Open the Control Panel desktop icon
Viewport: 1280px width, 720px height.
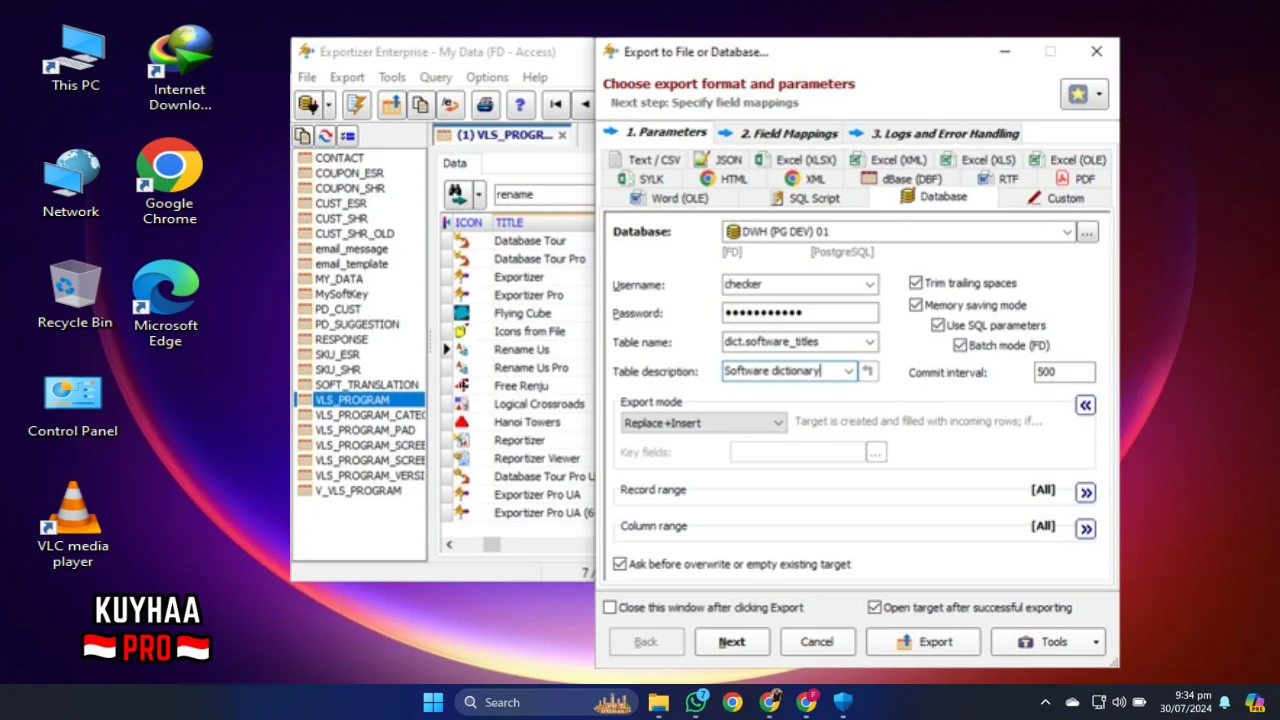73,407
